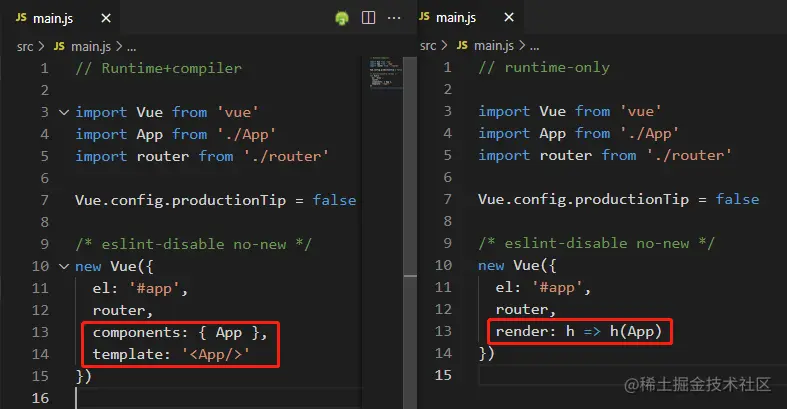Click "import router from './router'" in right editor
Screen dimensions: 787x409
pos(605,155)
